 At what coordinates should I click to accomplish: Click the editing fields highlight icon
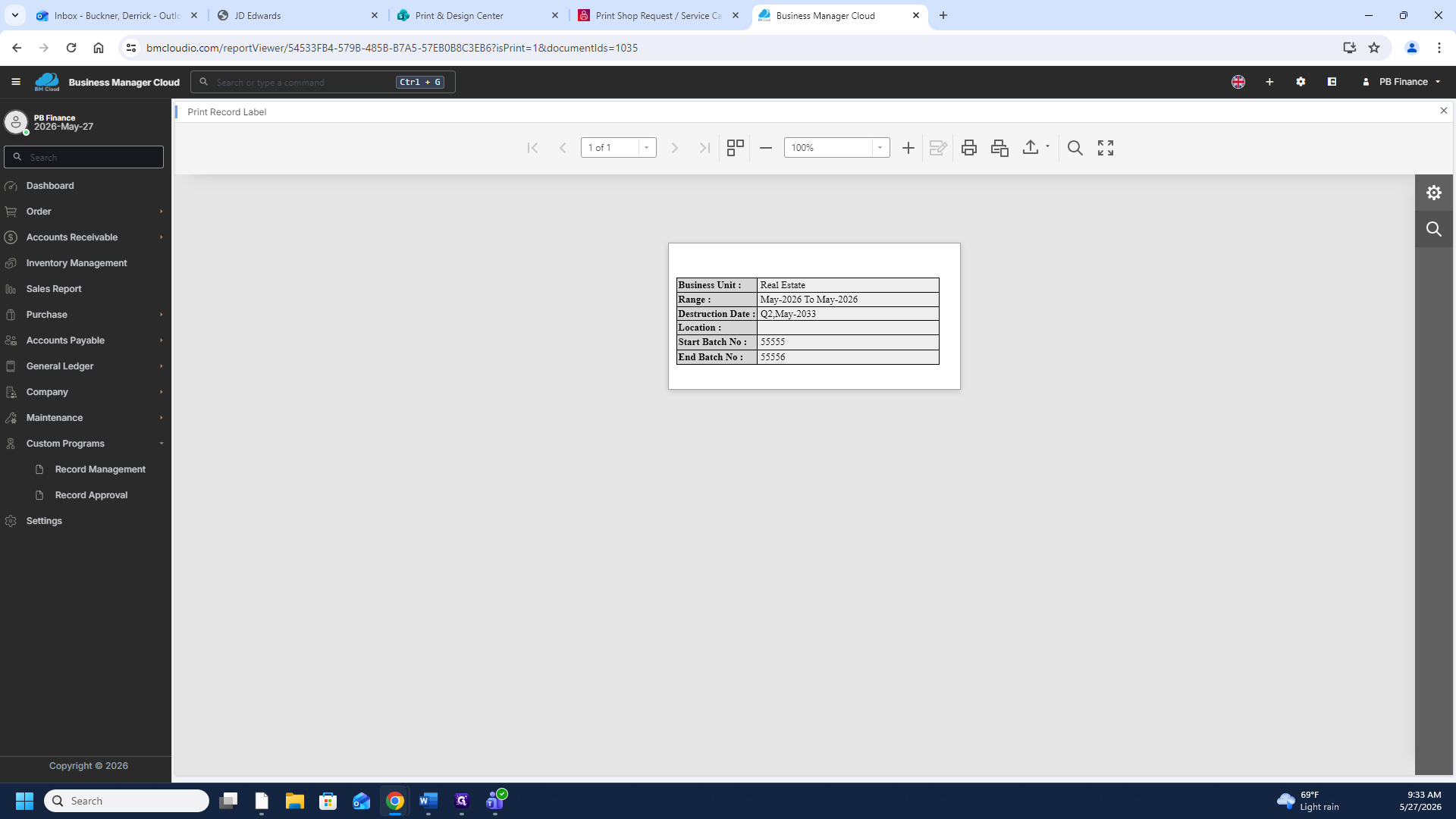[938, 148]
